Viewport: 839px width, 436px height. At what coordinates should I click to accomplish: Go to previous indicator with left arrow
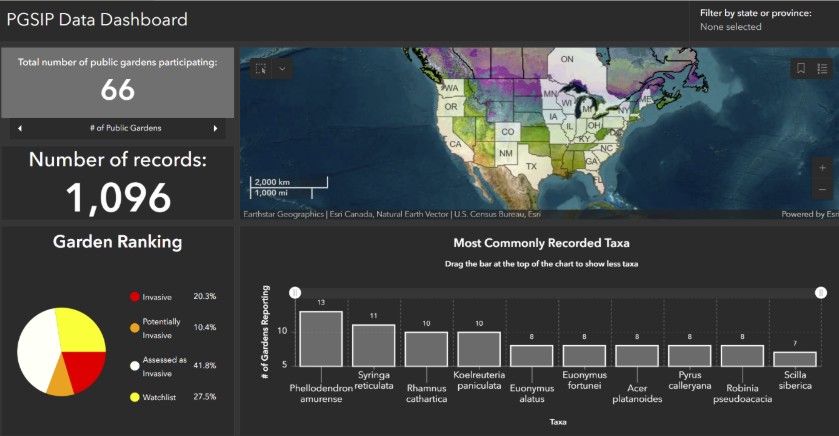point(20,129)
